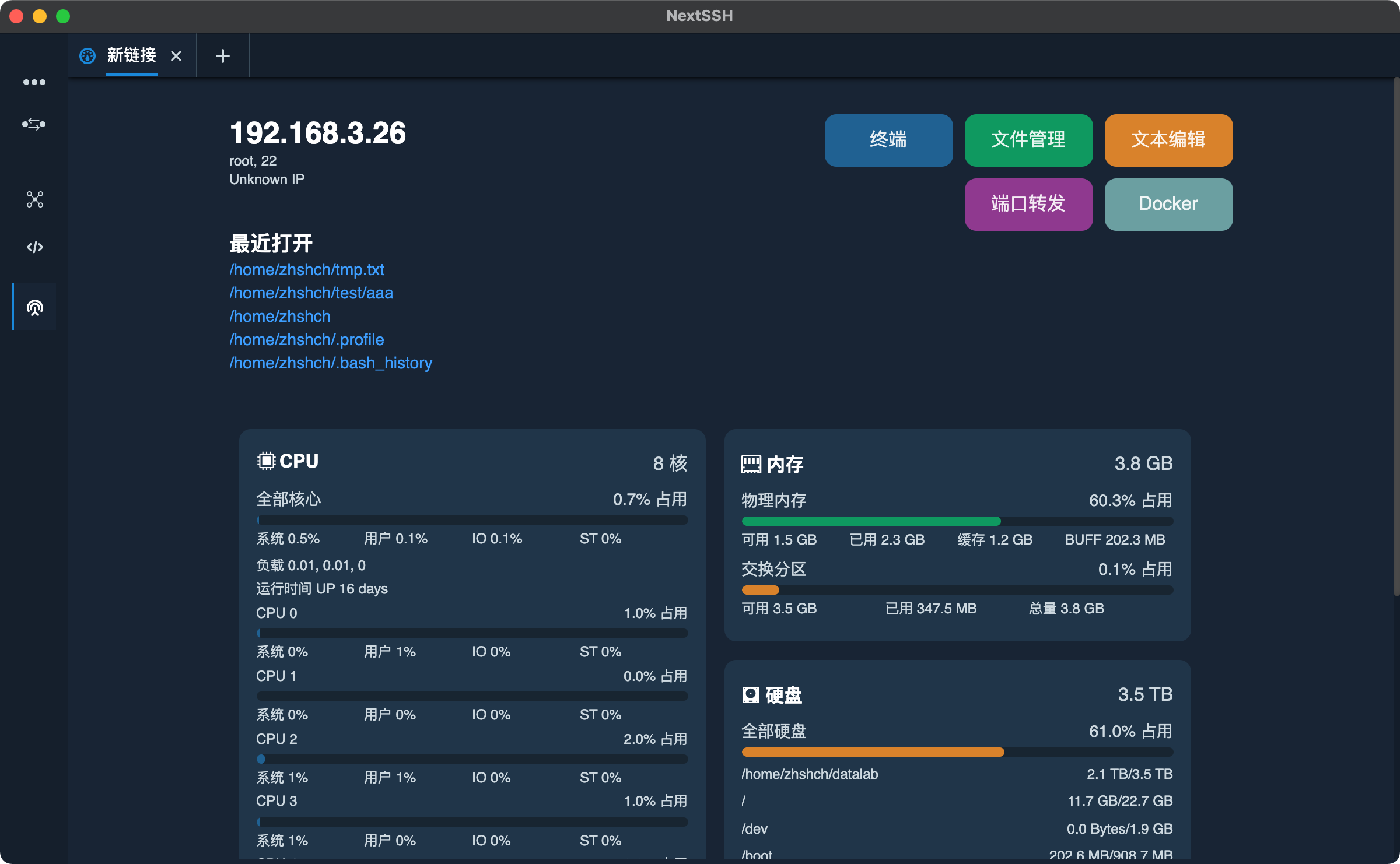
Task: Close the 新链接 tab
Action: click(x=176, y=56)
